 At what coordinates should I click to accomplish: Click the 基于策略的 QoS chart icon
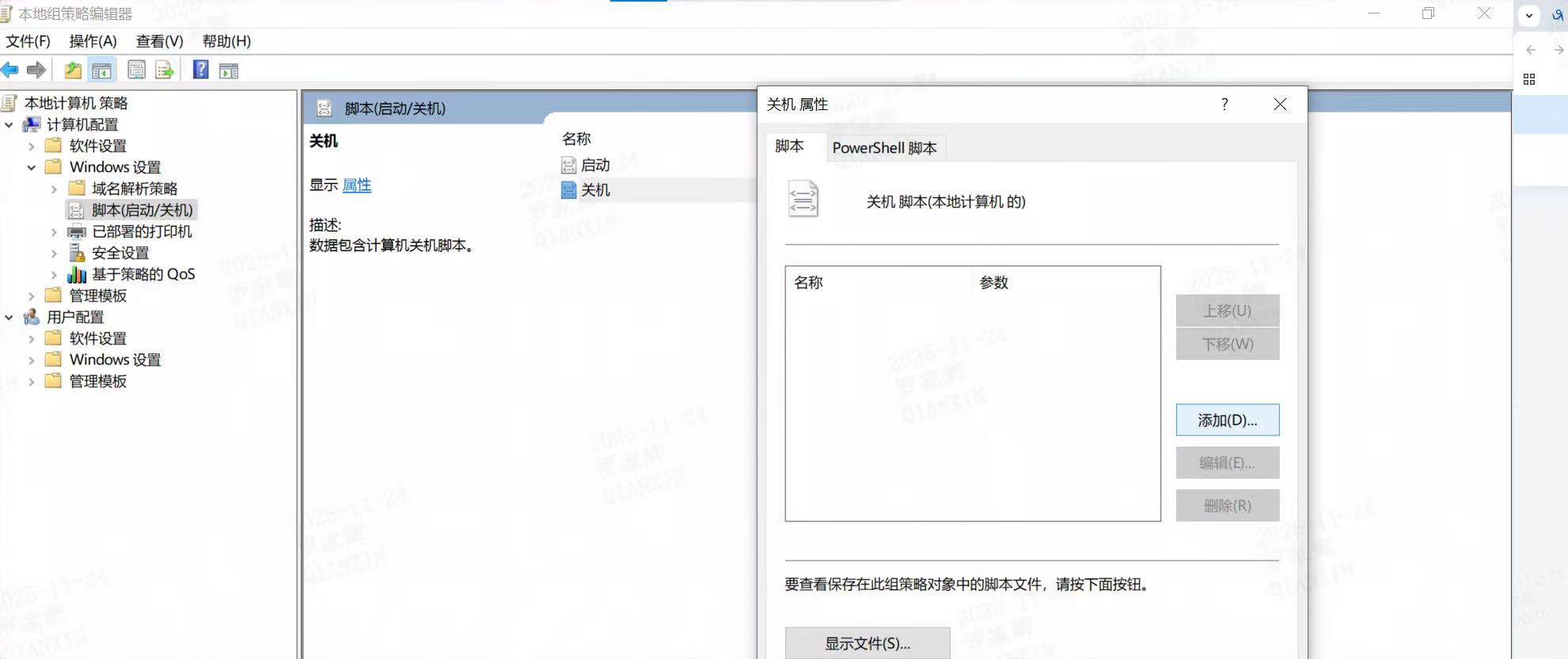tap(77, 274)
